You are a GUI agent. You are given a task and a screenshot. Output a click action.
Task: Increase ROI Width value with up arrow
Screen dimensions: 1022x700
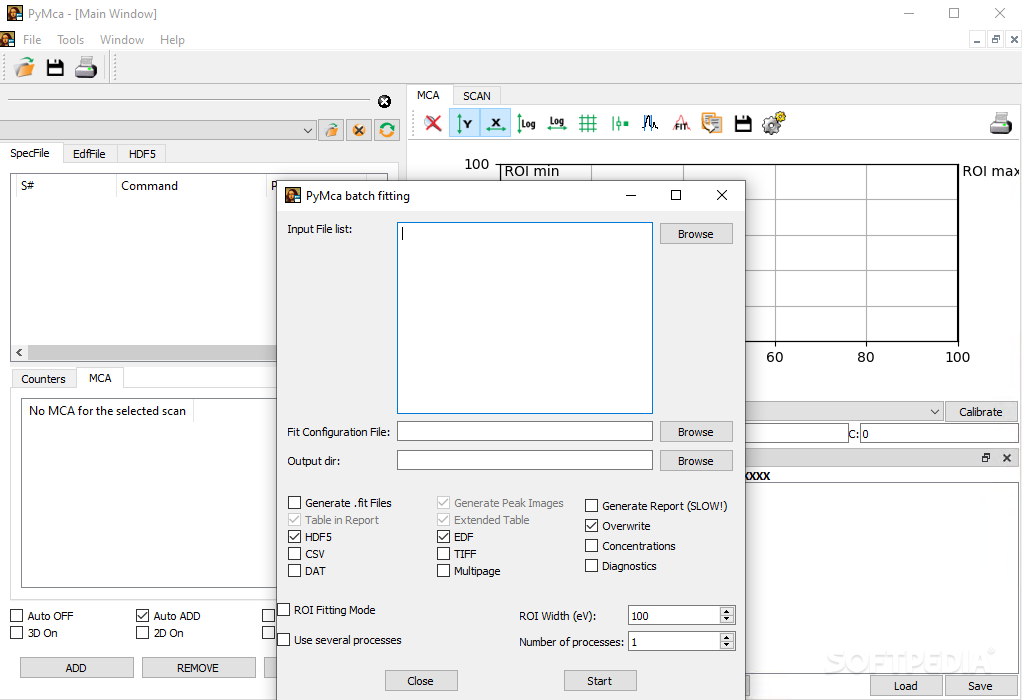point(727,611)
